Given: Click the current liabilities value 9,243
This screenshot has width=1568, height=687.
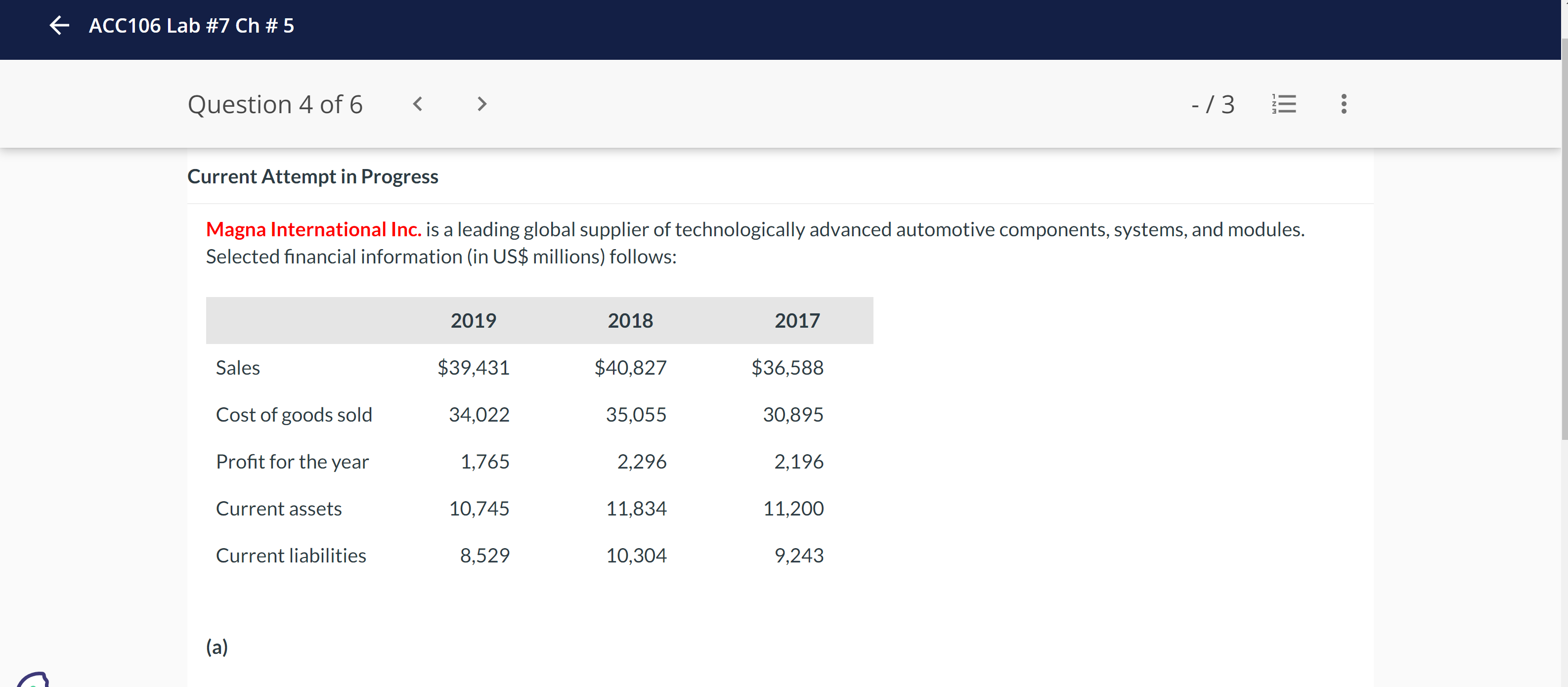Looking at the screenshot, I should [x=799, y=556].
